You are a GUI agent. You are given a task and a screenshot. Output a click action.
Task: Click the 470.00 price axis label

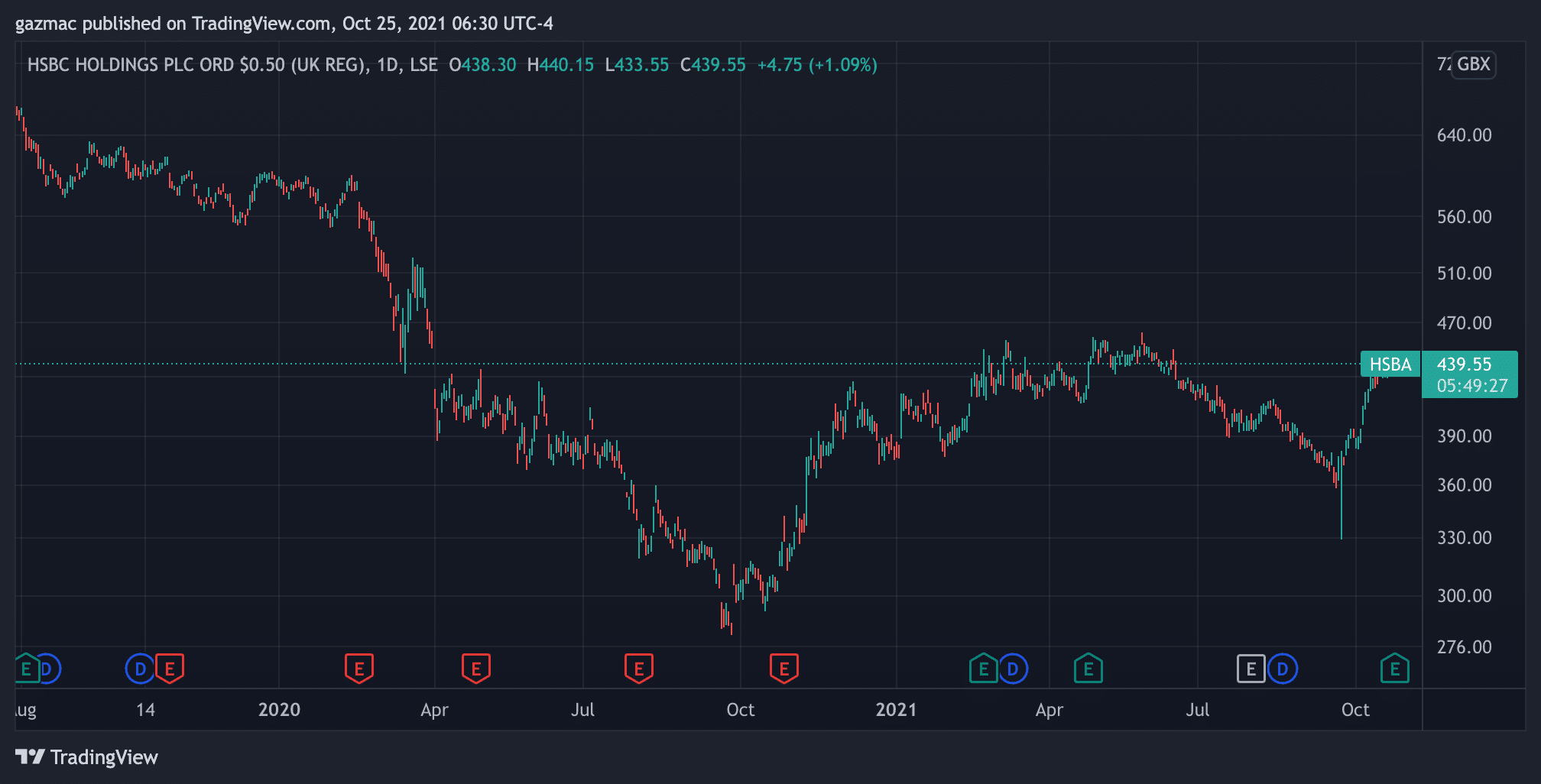point(1465,323)
